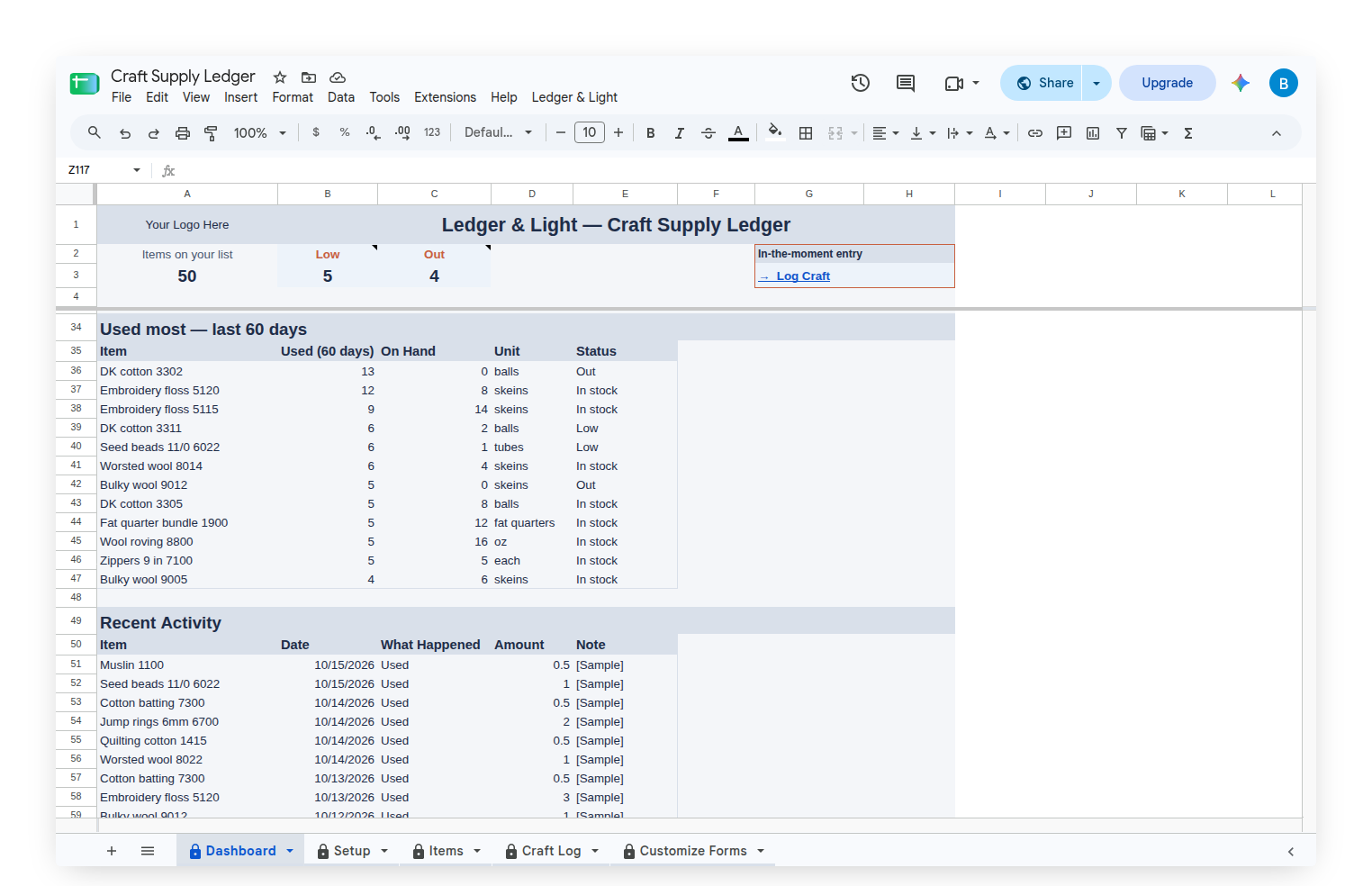
Task: Toggle bold formatting
Action: point(651,133)
